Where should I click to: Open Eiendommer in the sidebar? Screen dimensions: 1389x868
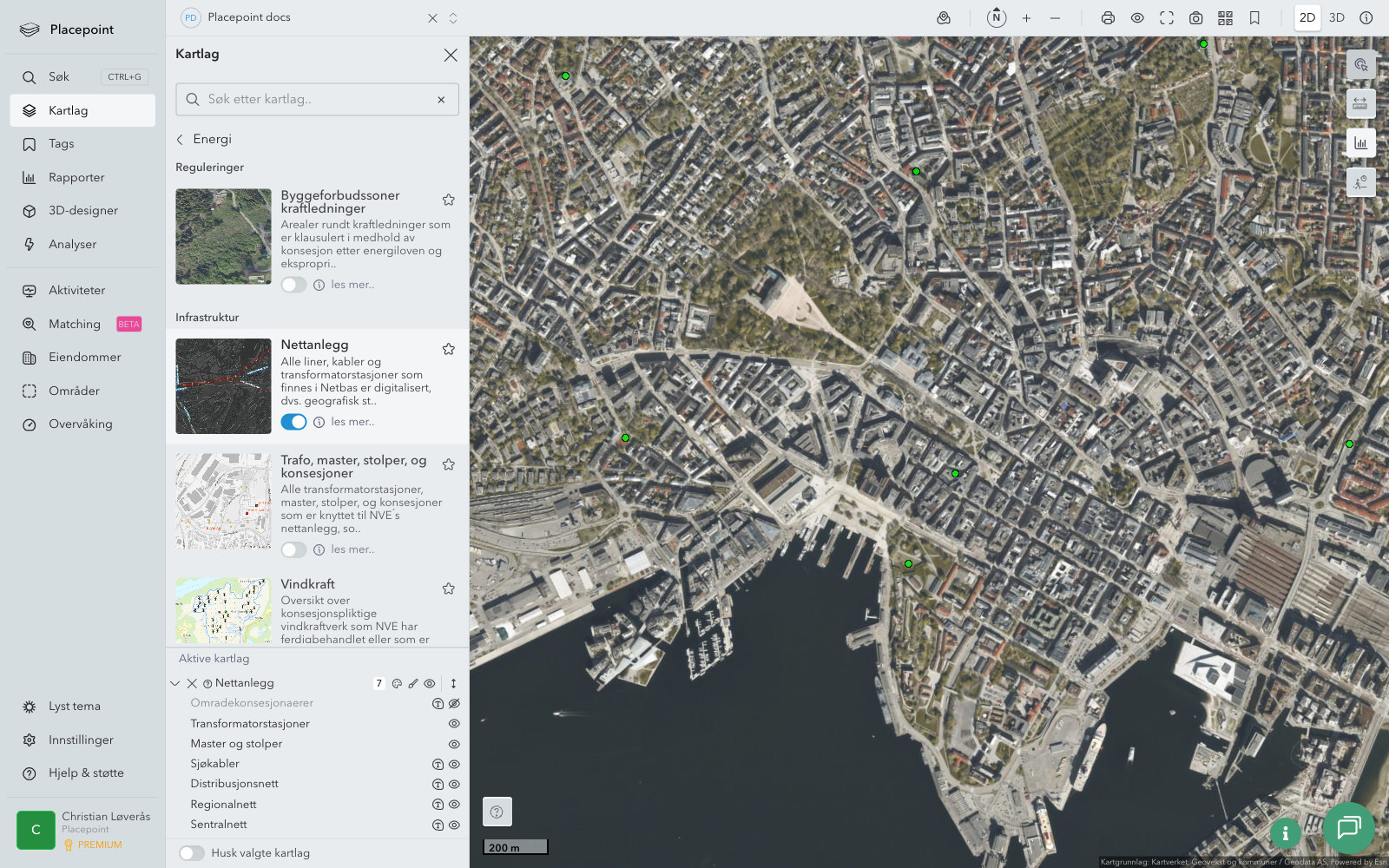(84, 358)
